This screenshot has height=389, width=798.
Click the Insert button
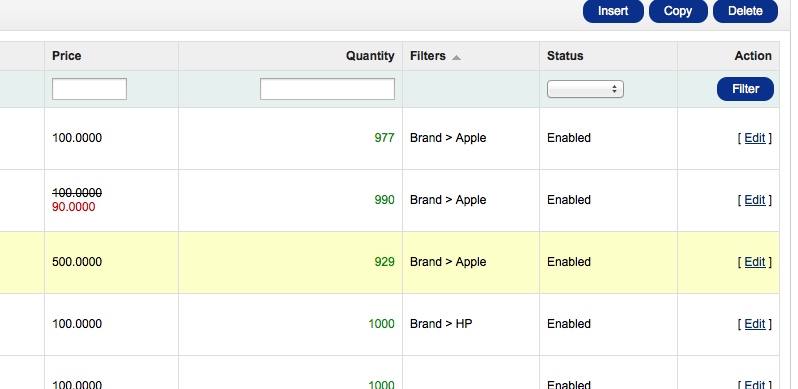tap(613, 11)
